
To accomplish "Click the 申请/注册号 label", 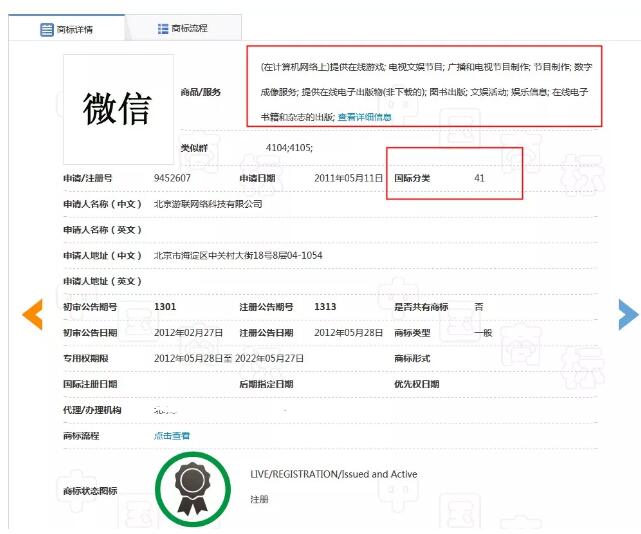I will pos(87,178).
